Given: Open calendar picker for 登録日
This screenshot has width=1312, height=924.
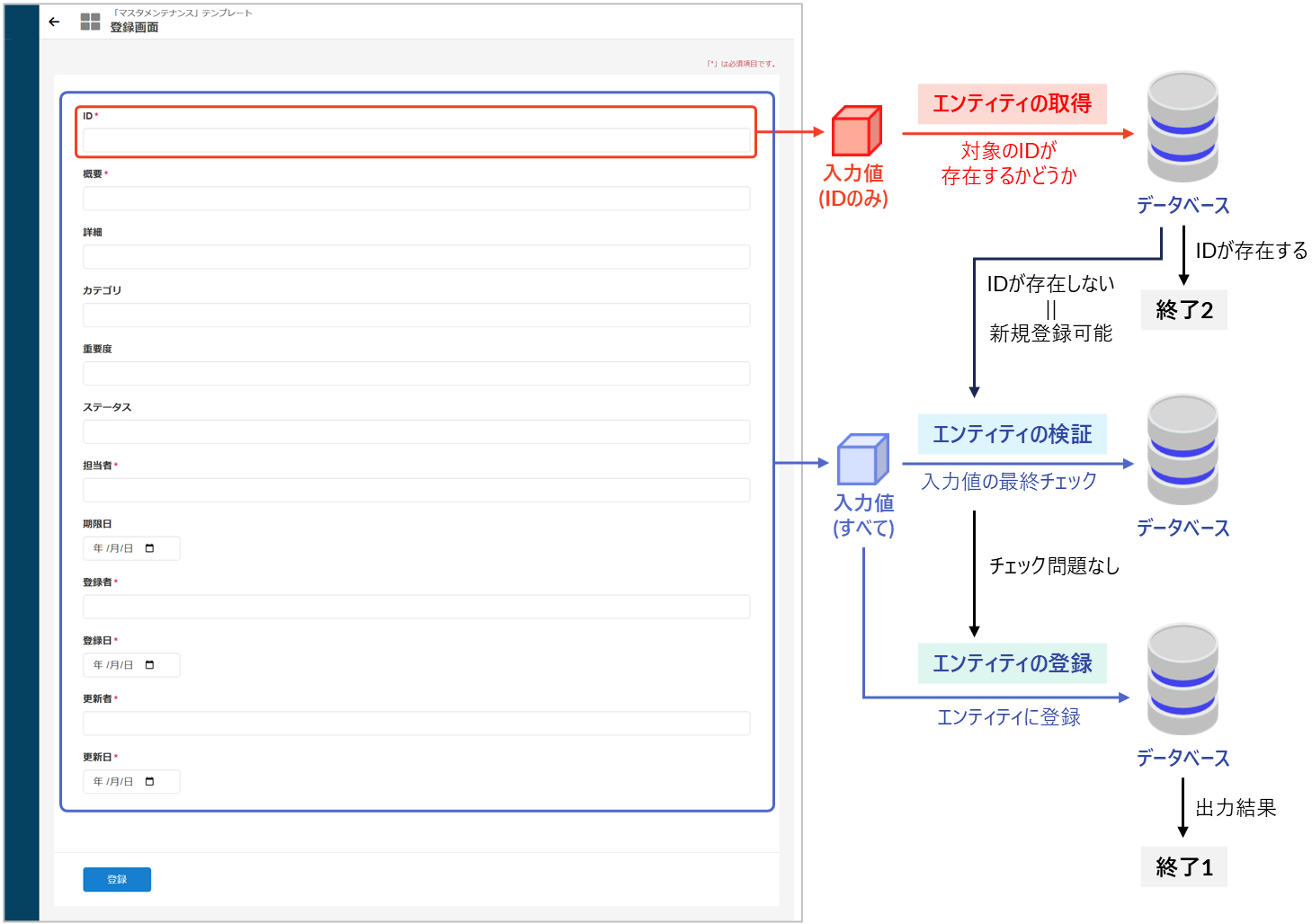Looking at the screenshot, I should click(149, 665).
